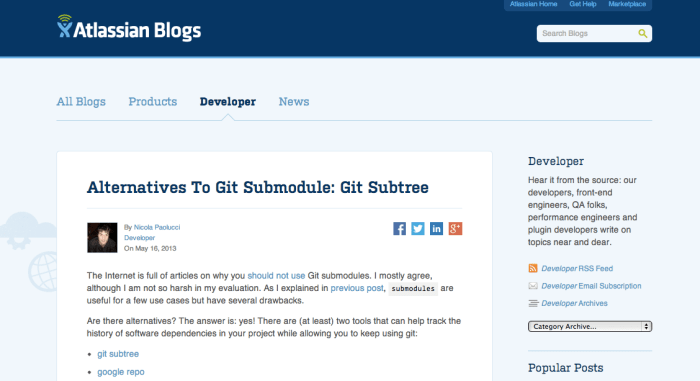
Task: Open Developer Email Subscription link
Action: pyautogui.click(x=591, y=286)
